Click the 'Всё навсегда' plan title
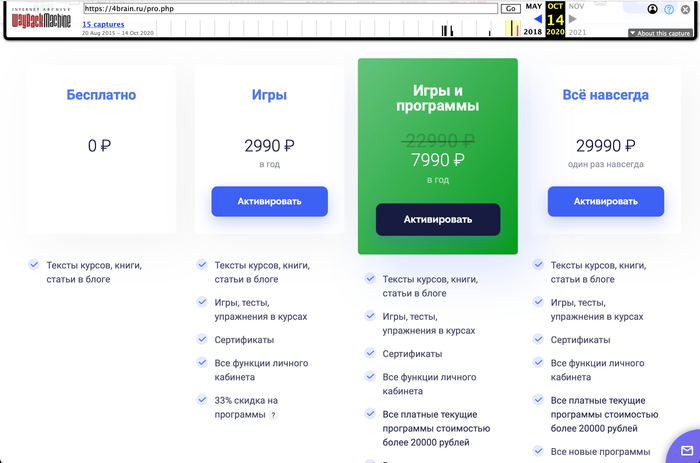Screen dimensions: 700x463 [x=606, y=96]
